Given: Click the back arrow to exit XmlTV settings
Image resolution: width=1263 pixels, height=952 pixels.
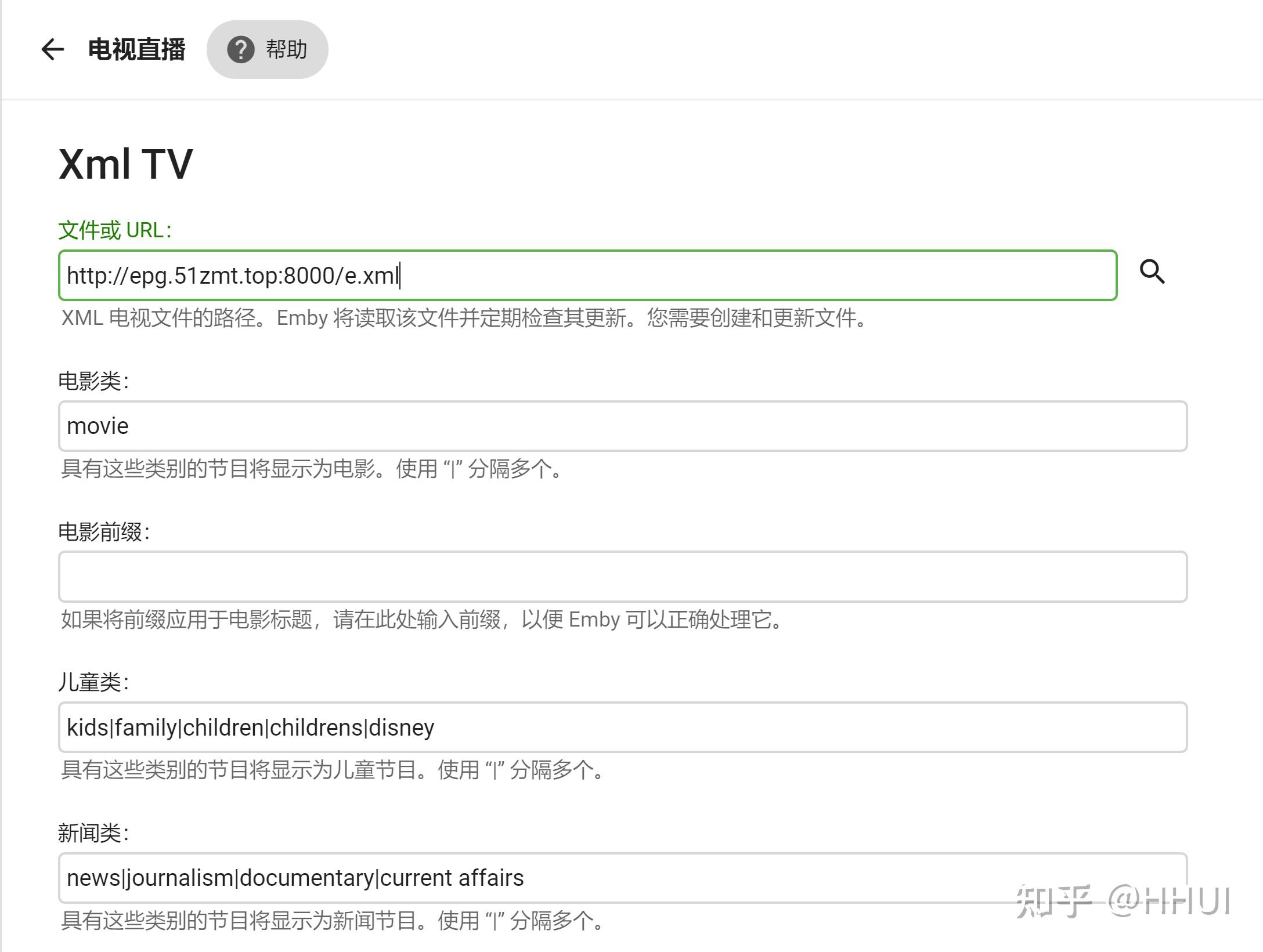Looking at the screenshot, I should coord(53,49).
